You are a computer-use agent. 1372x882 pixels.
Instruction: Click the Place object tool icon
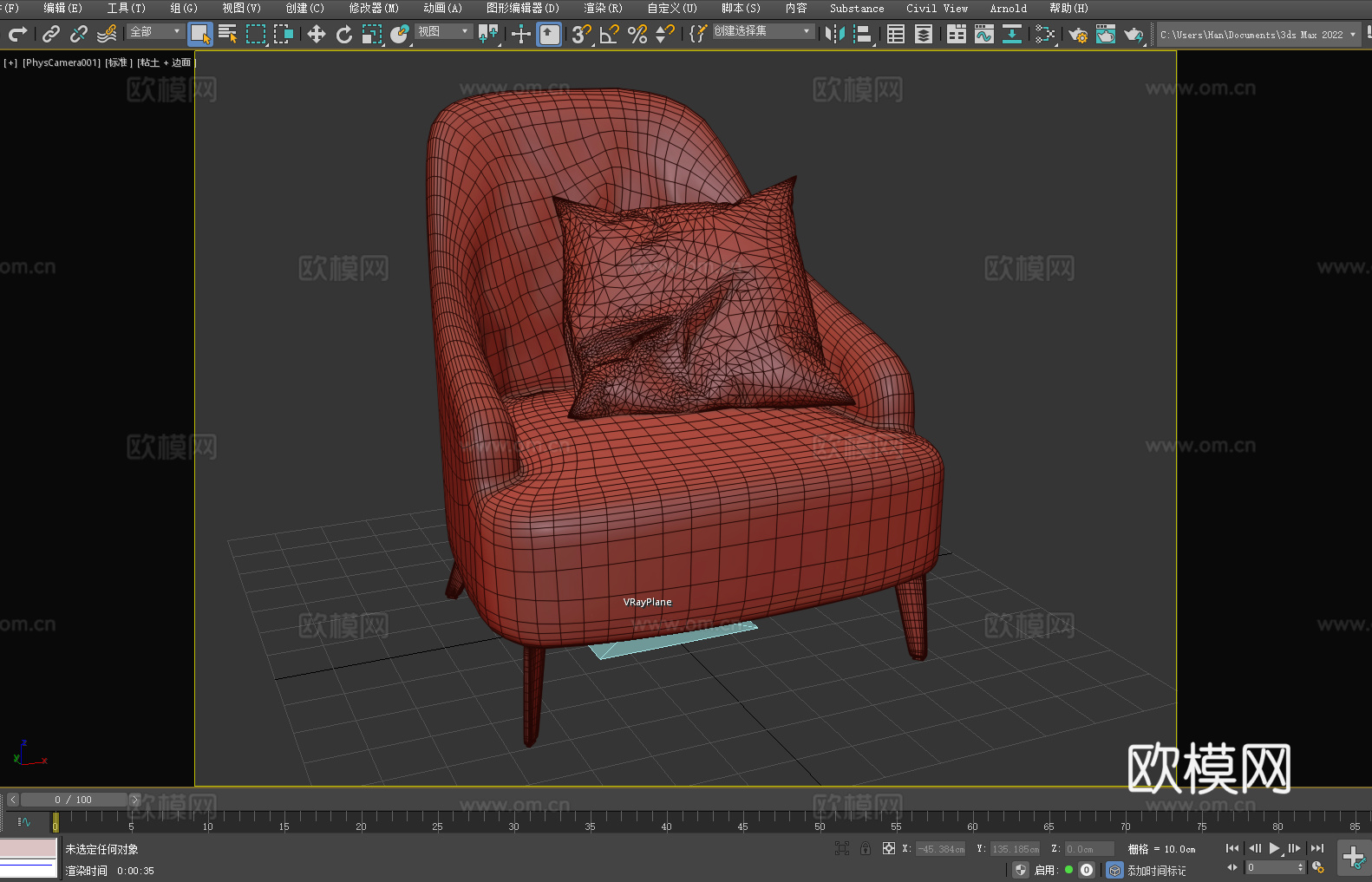[x=400, y=34]
